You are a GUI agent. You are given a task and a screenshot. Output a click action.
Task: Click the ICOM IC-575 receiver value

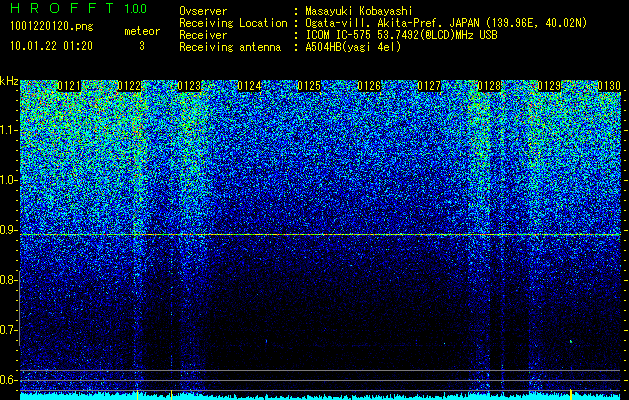[x=401, y=35]
